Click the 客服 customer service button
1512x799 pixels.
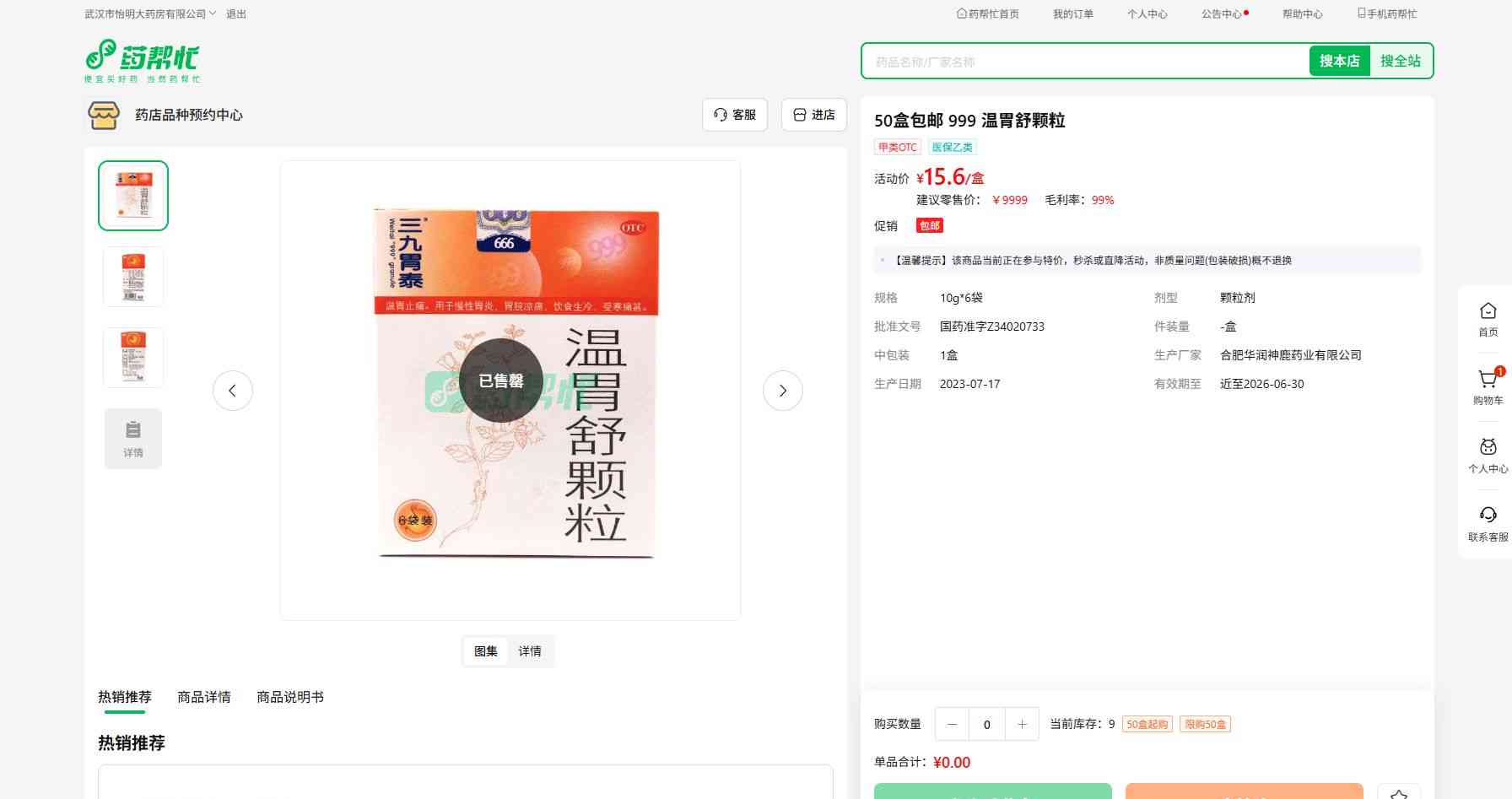(x=735, y=115)
